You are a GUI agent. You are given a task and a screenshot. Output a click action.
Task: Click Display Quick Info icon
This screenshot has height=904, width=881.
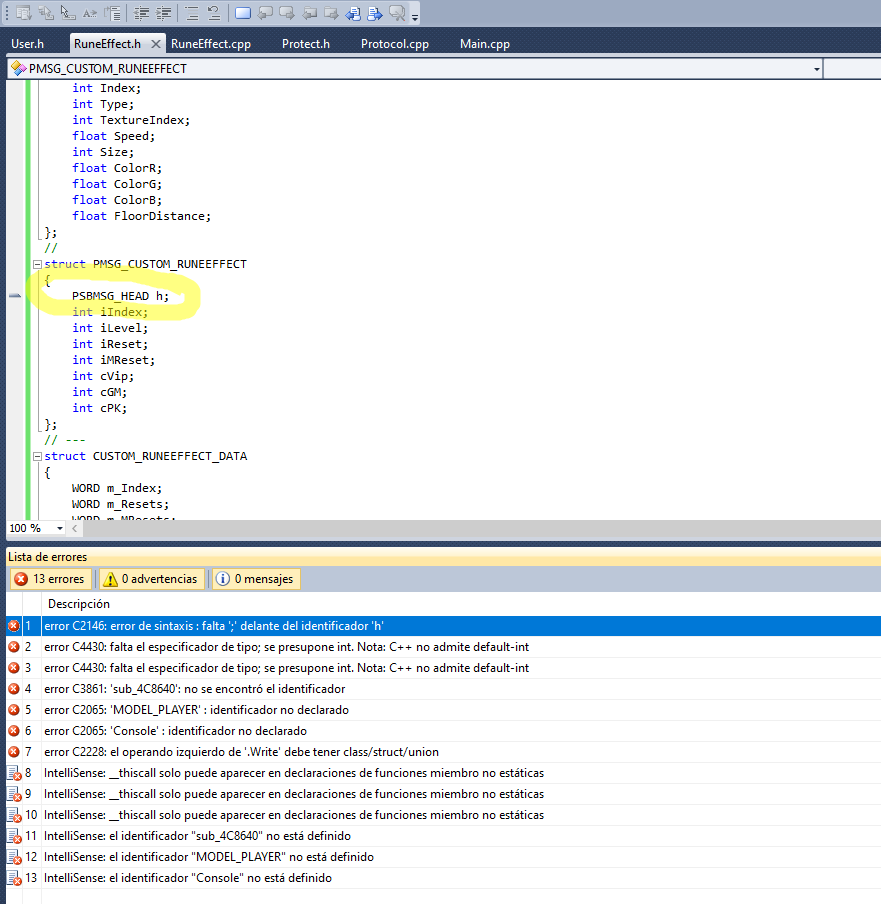68,13
